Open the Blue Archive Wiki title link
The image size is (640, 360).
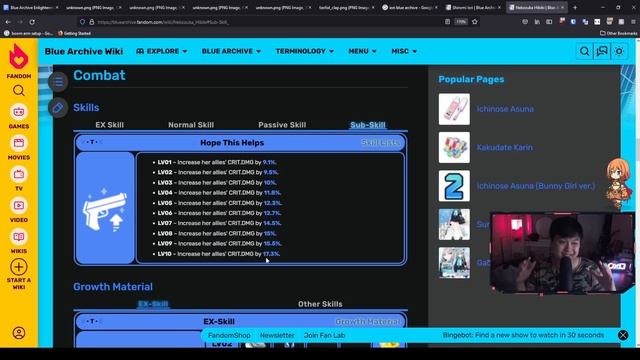pyautogui.click(x=84, y=51)
